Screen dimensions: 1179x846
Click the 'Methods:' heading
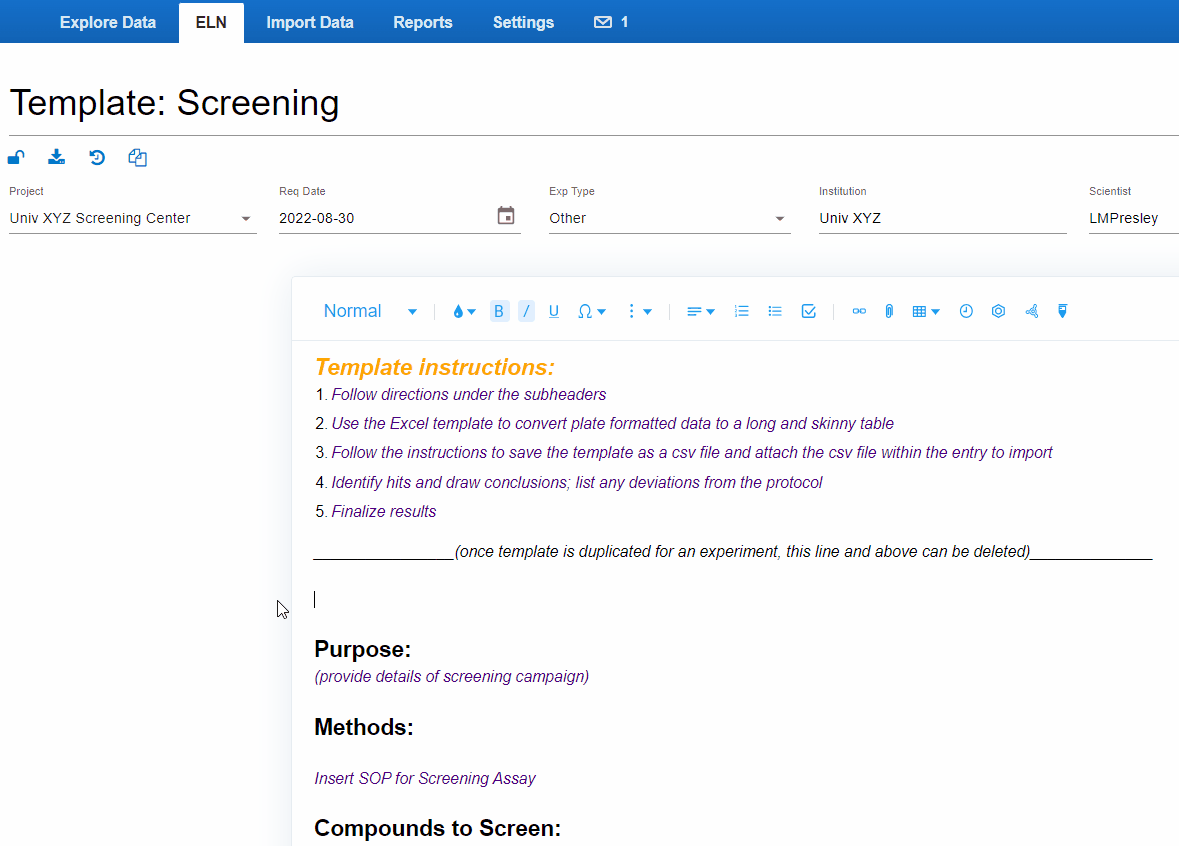pyautogui.click(x=364, y=727)
